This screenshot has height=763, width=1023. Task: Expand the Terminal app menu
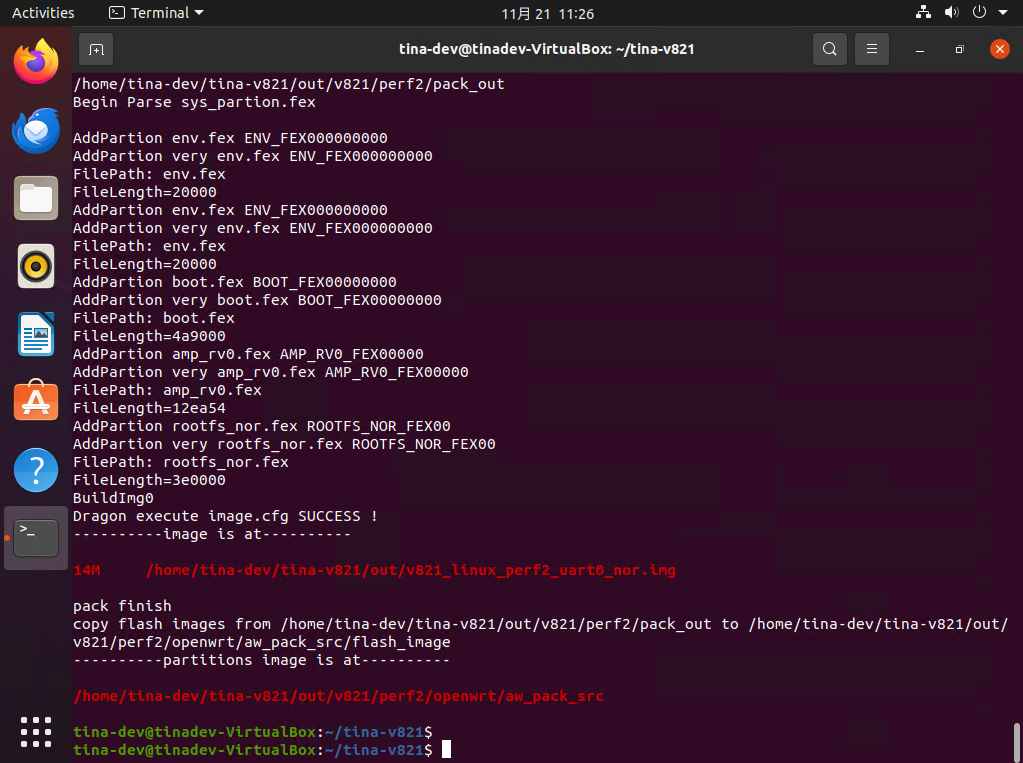[x=156, y=13]
